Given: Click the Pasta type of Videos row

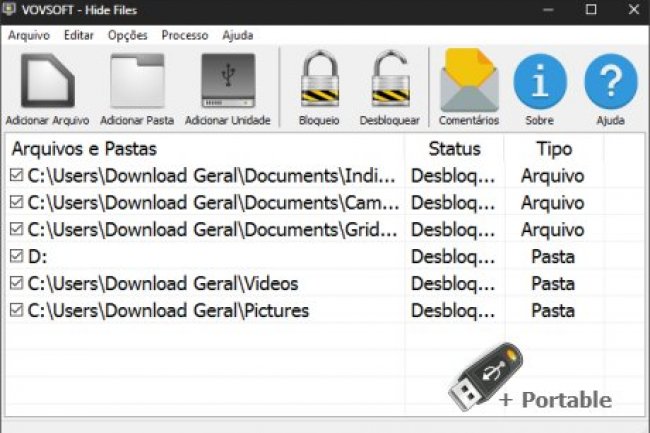Looking at the screenshot, I should pyautogui.click(x=553, y=284).
